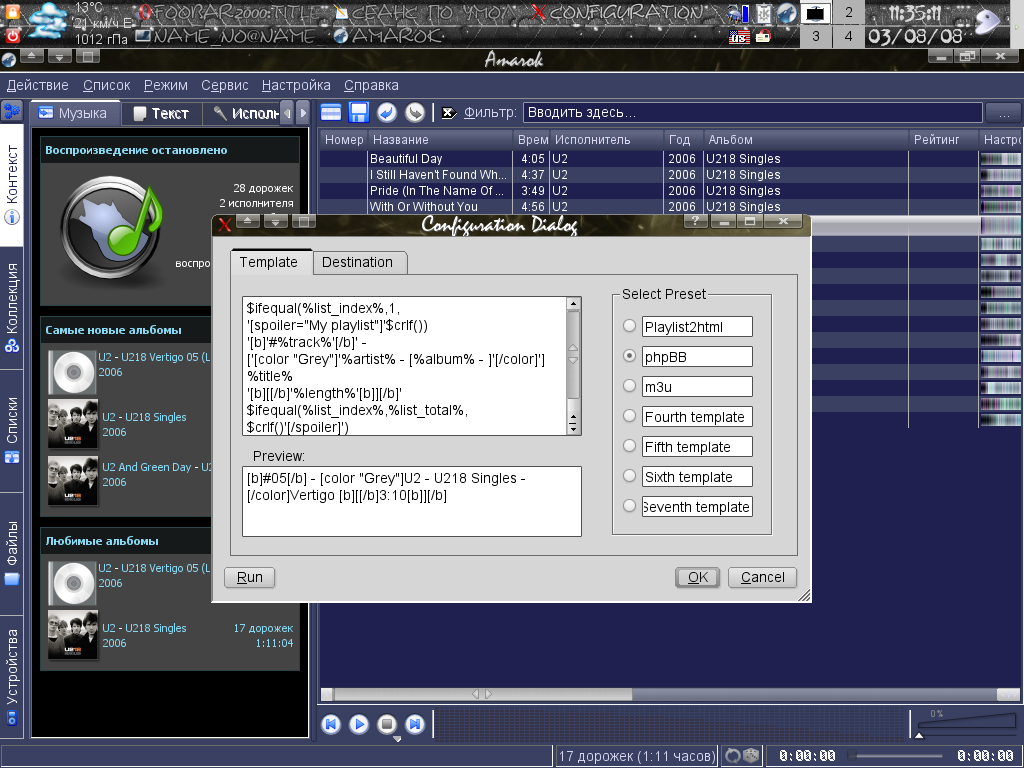Click the US flag keyboard layout indicator
Screen dimensions: 1024x768
click(739, 37)
